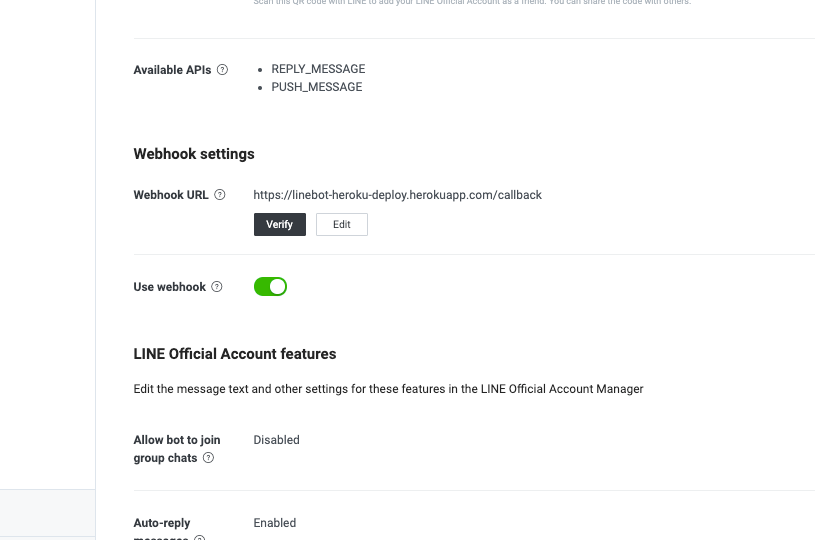Open the Webhook URL help tooltip icon
Viewport: 815px width, 540px height.
point(220,195)
